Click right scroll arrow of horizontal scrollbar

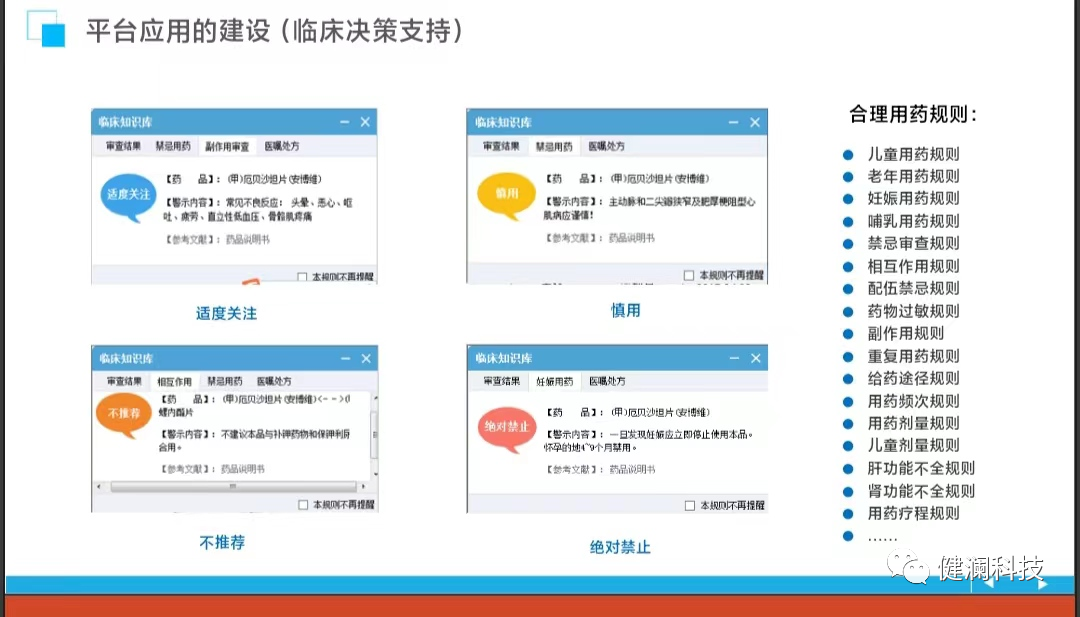pyautogui.click(x=363, y=486)
